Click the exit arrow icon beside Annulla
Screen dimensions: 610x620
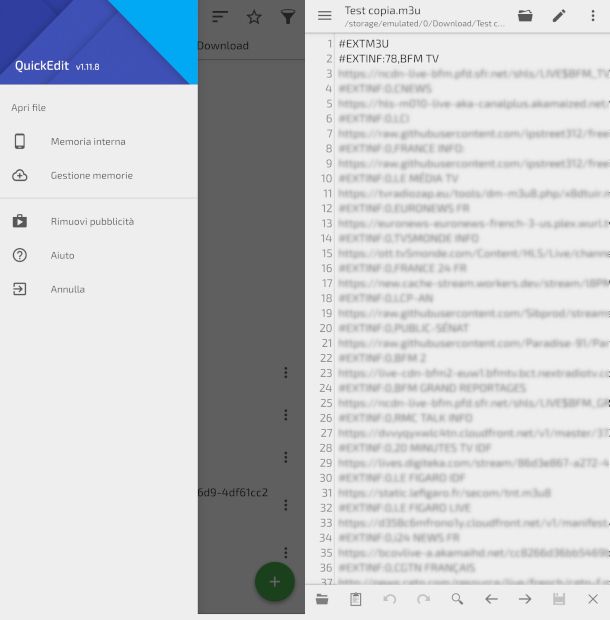coord(20,289)
